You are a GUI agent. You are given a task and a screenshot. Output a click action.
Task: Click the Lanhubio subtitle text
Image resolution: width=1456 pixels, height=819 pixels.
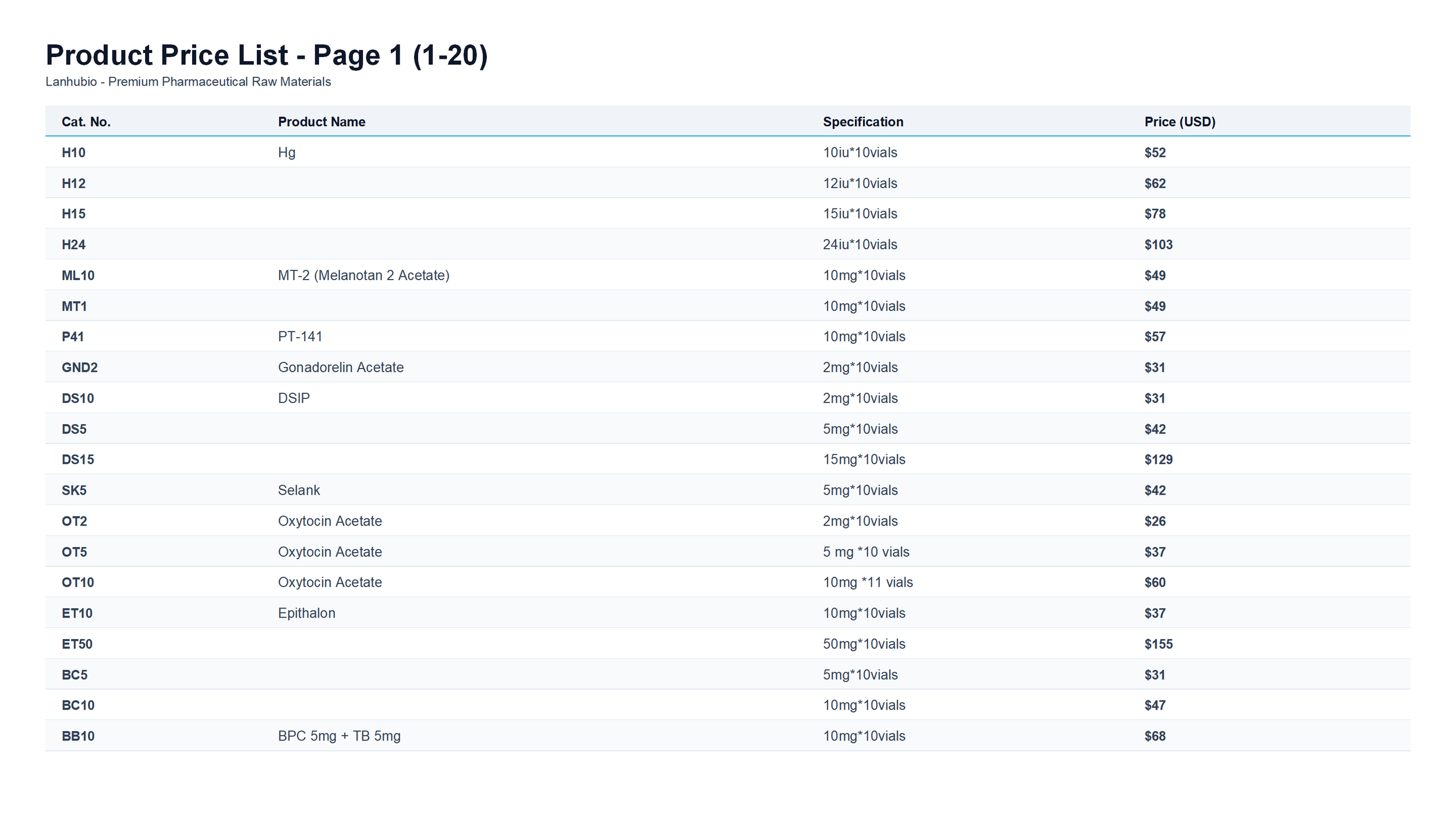tap(188, 82)
